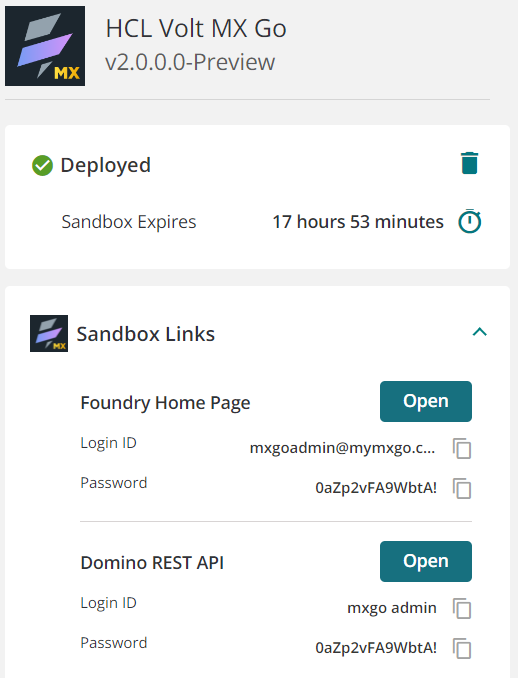The height and width of the screenshot is (678, 518).
Task: Click the Sandbox Links heading
Action: click(146, 334)
